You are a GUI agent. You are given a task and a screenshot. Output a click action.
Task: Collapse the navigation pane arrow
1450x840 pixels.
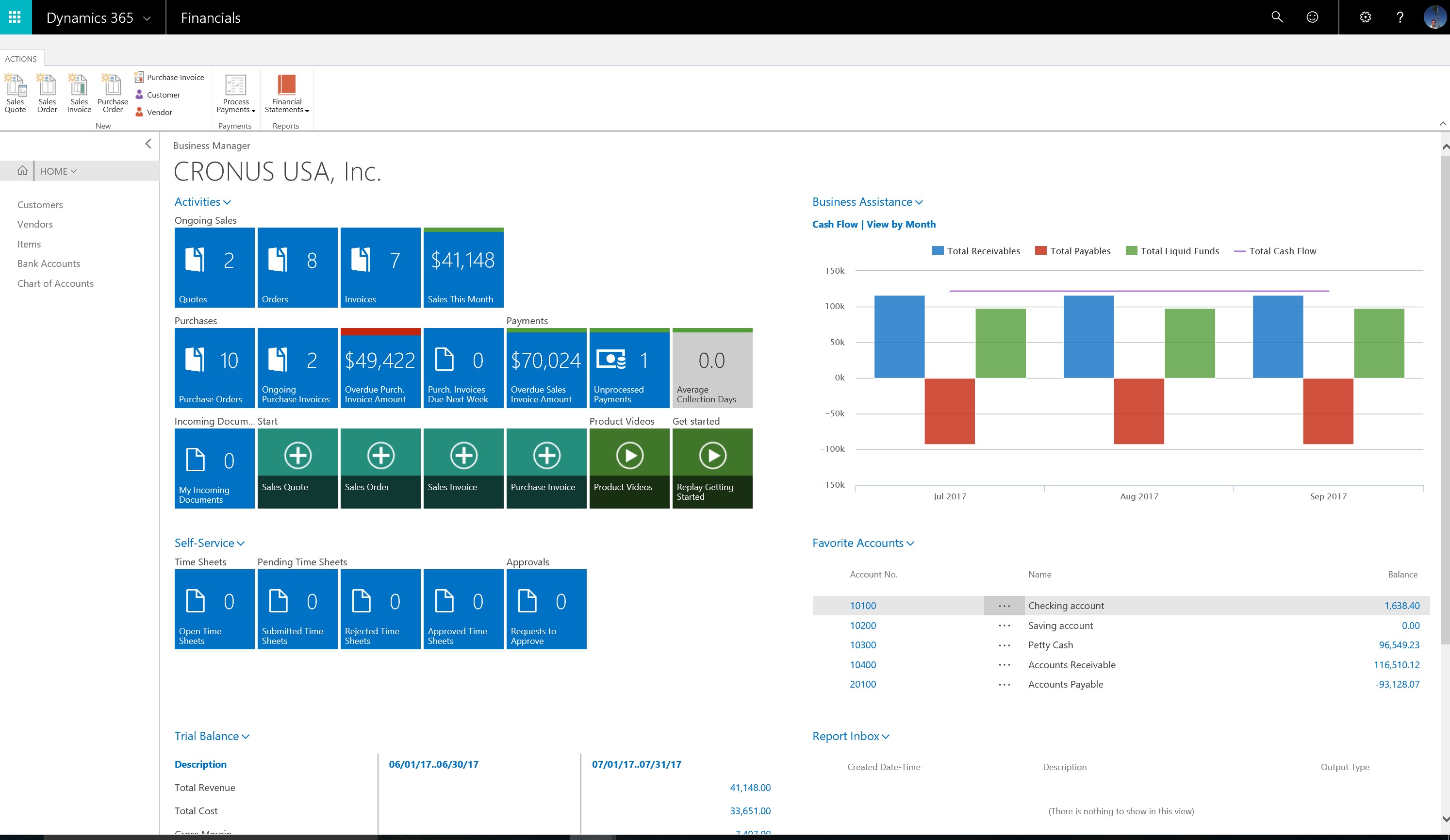(148, 144)
